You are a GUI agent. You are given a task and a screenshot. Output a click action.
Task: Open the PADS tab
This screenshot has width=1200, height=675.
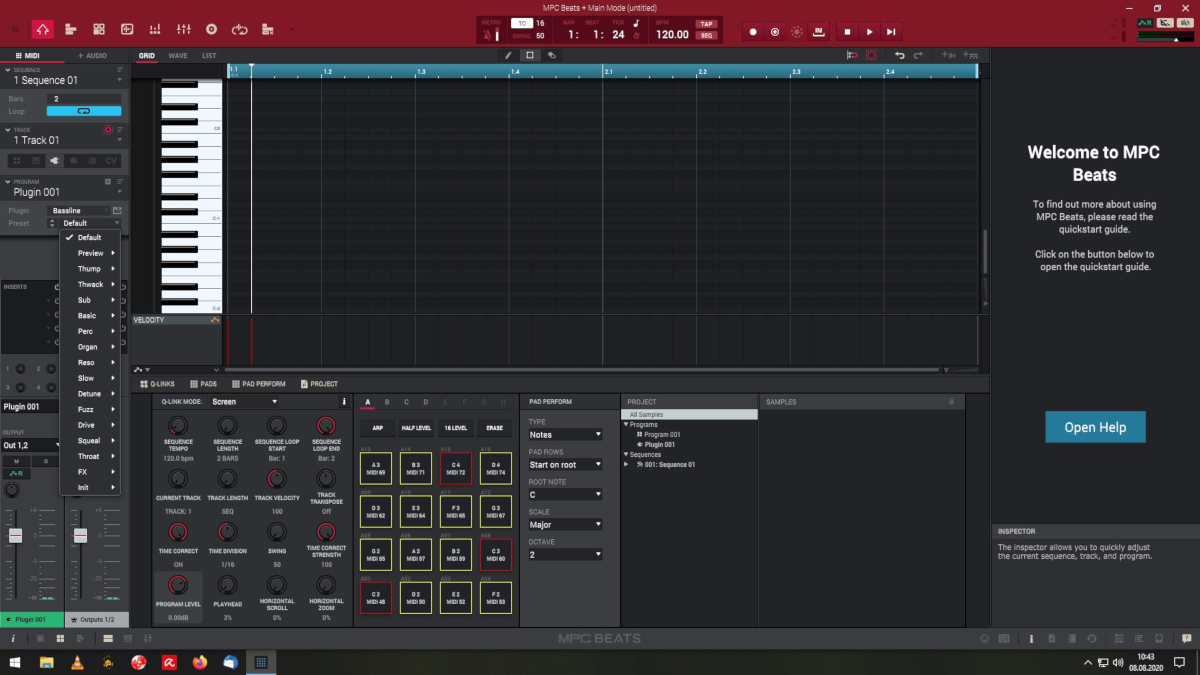point(203,384)
